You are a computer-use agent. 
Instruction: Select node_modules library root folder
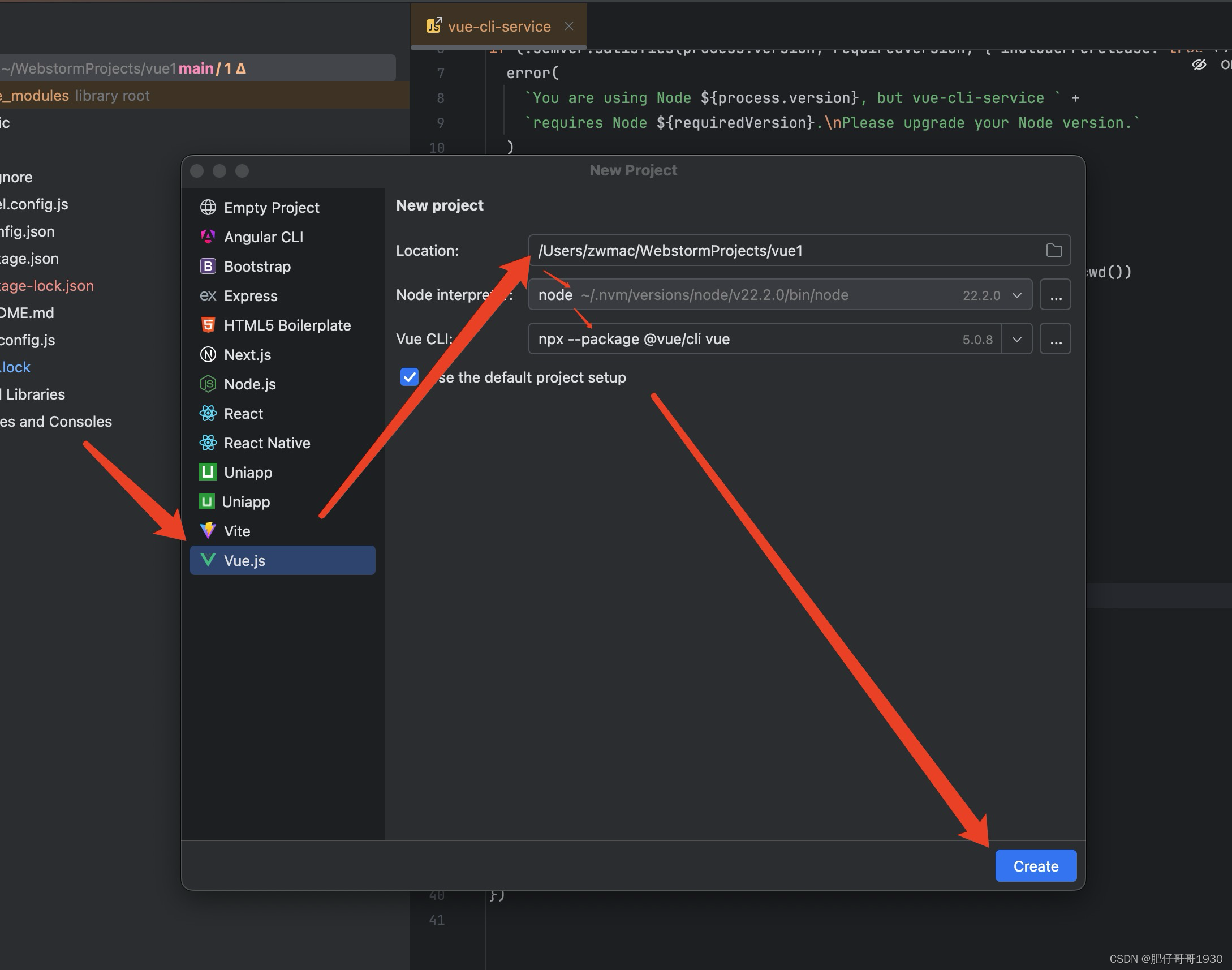tap(75, 96)
